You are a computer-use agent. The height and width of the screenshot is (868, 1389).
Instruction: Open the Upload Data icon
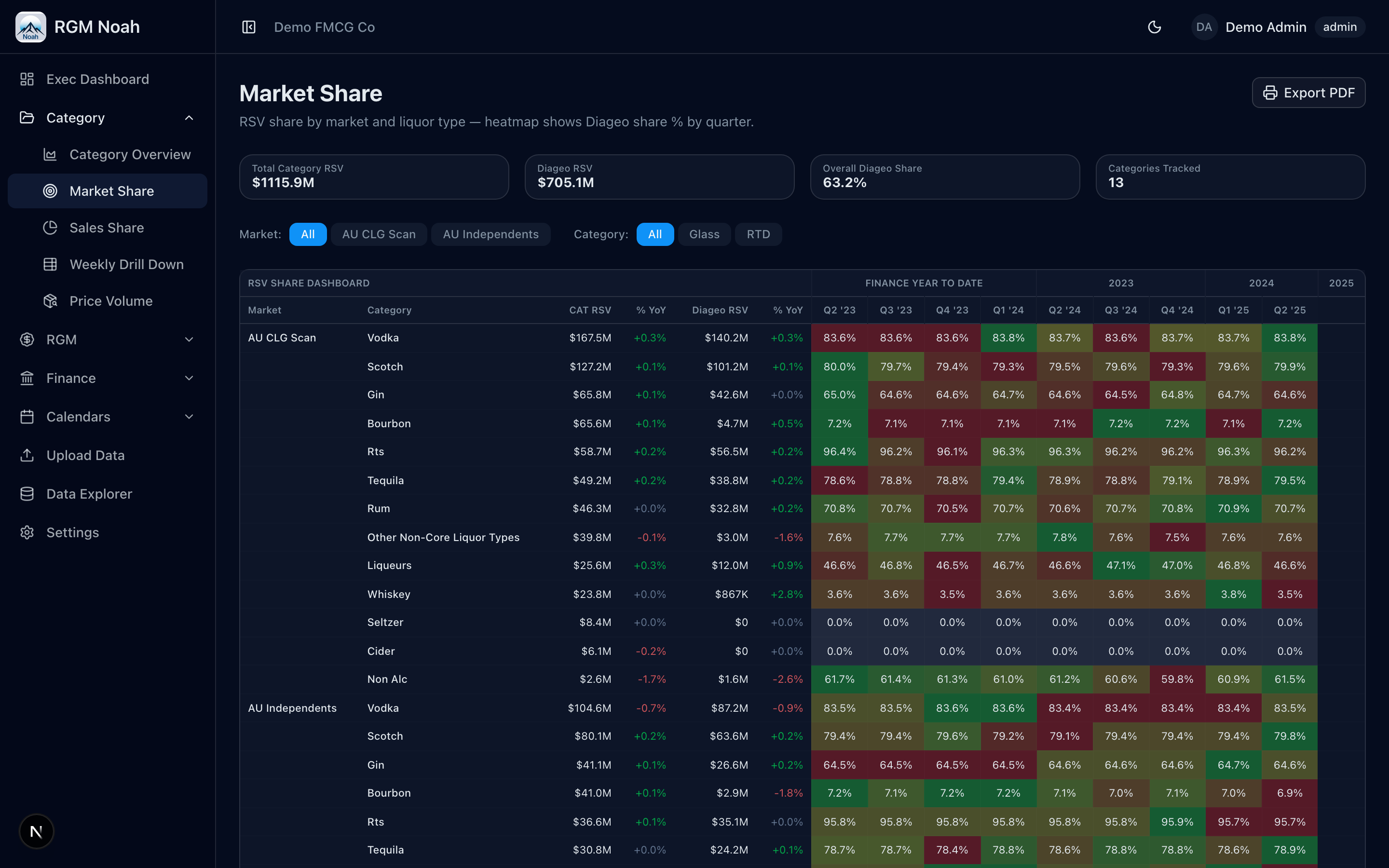[x=27, y=455]
